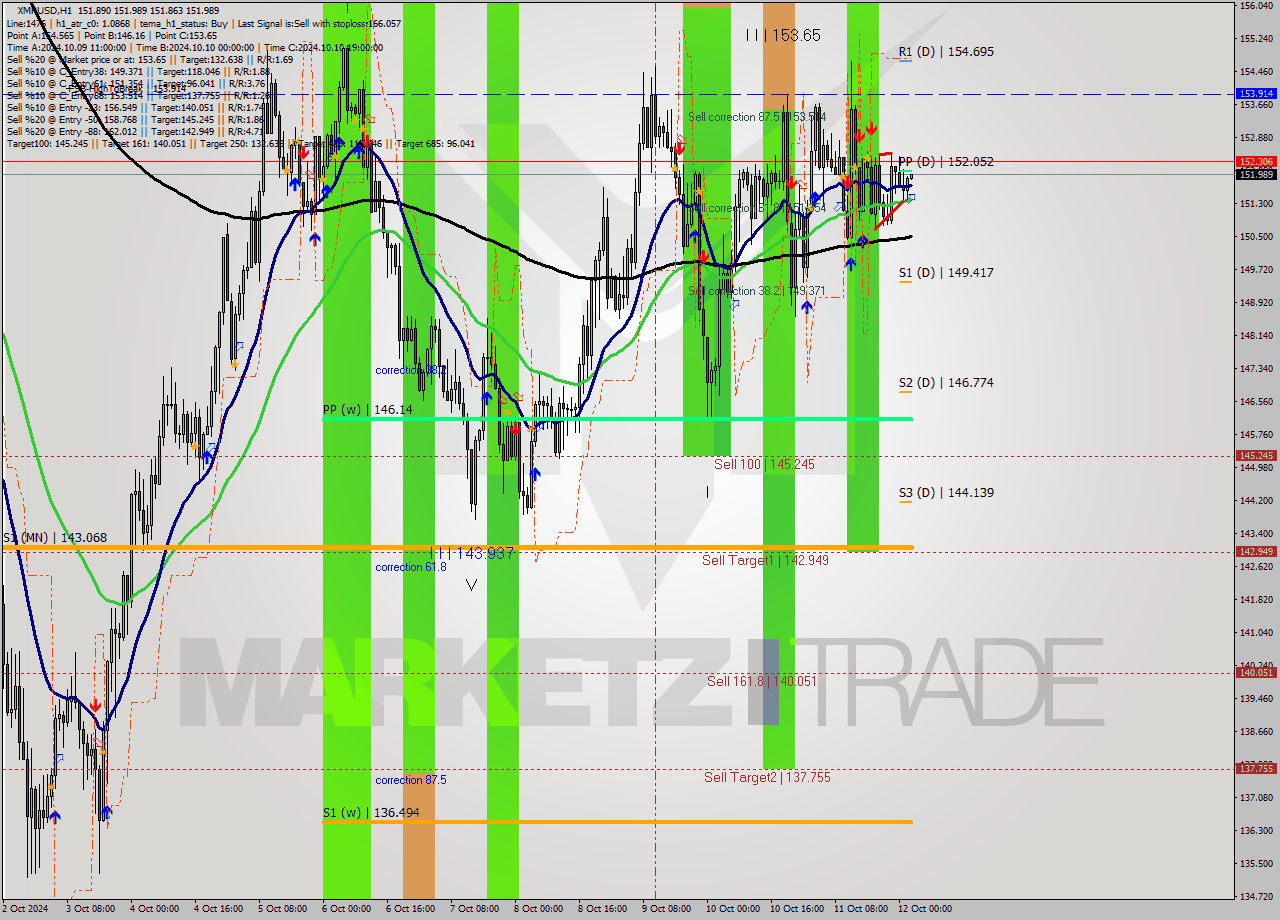This screenshot has height=920, width=1280.
Task: Click the 'Sell %20 @ Entry -88' line
Action: pyautogui.click(x=135, y=131)
